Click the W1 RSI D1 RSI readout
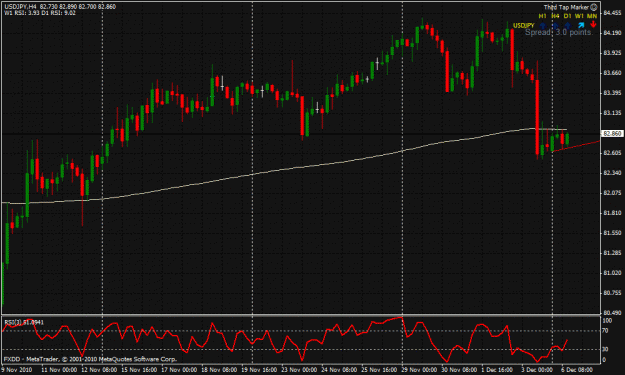This screenshot has height=375, width=625. [39, 13]
